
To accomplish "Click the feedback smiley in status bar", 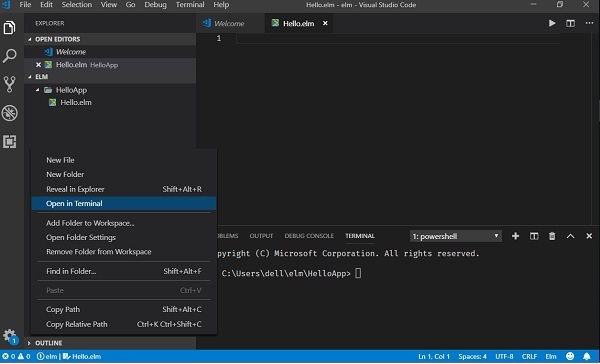I will coord(570,356).
